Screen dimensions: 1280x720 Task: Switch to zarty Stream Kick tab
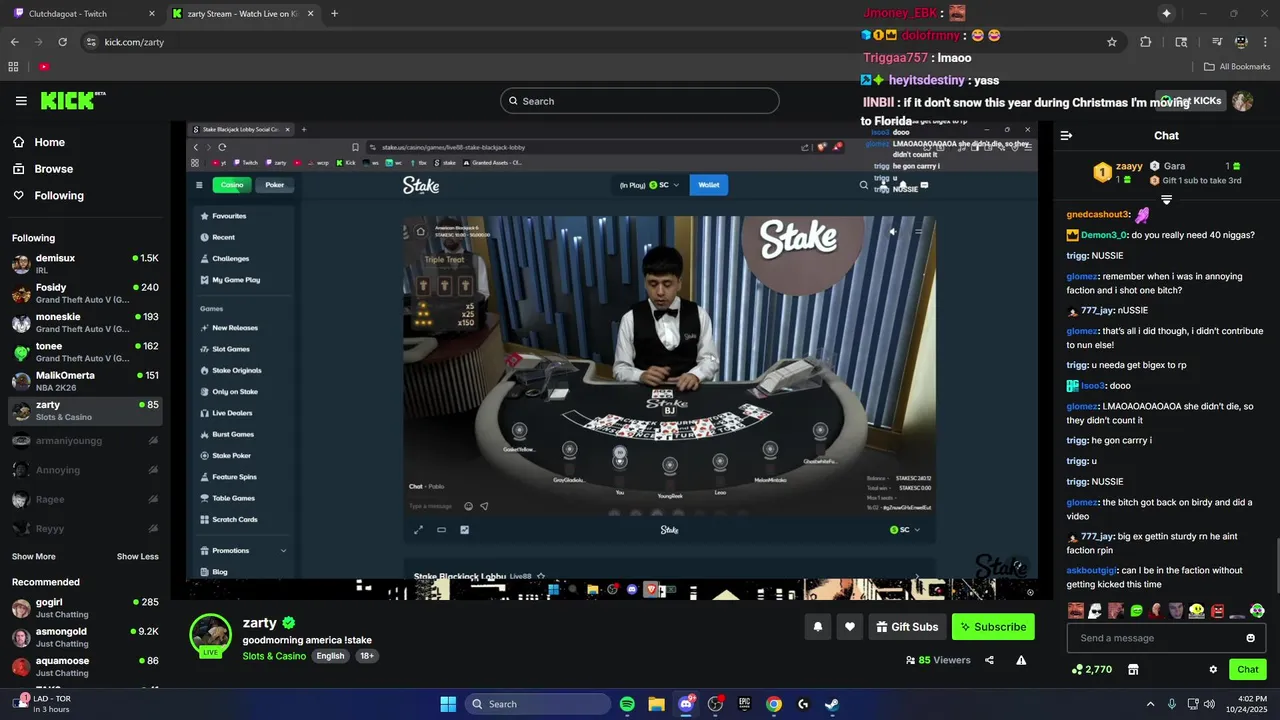point(242,14)
